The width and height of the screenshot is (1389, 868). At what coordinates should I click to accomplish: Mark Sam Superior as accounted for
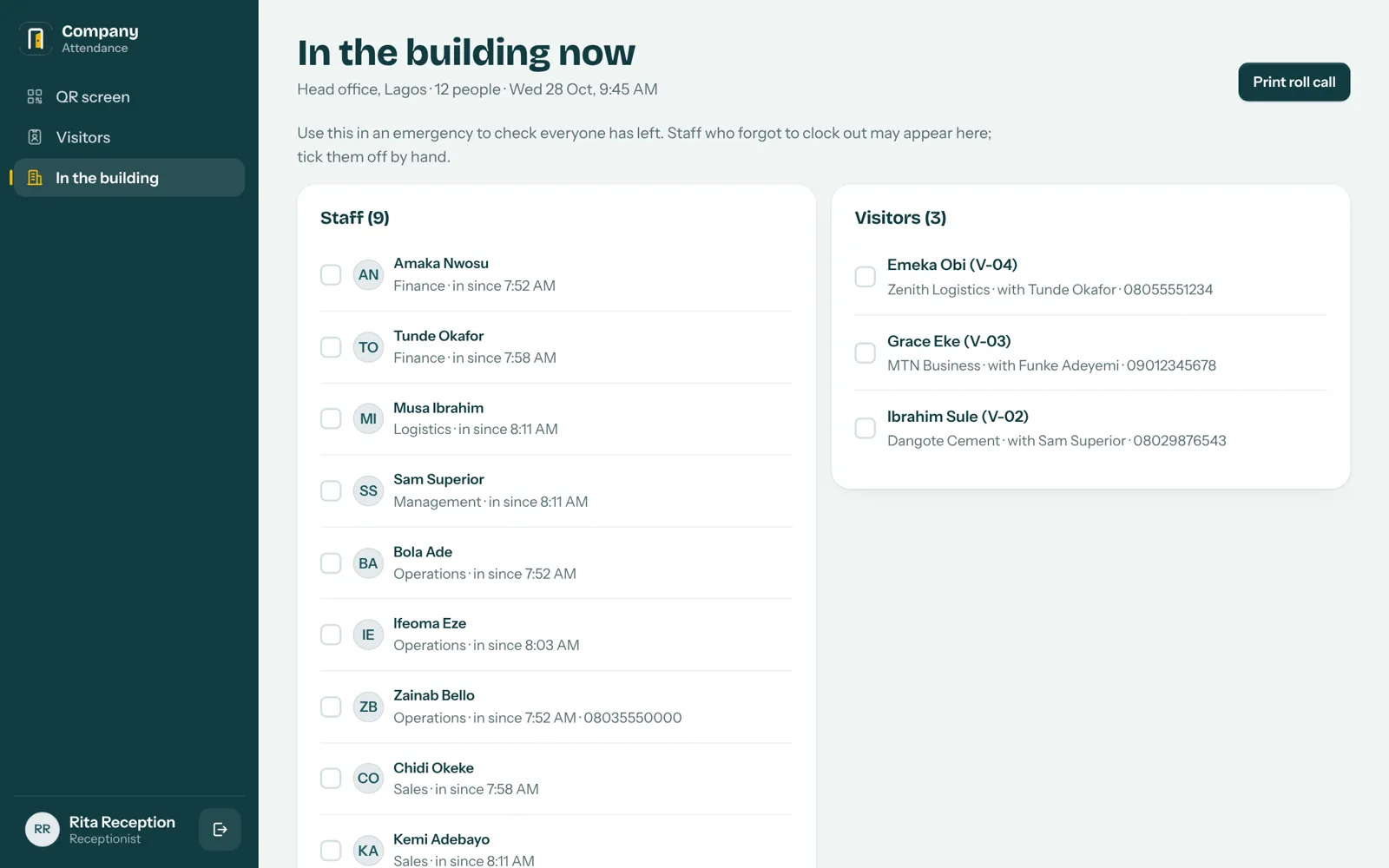coord(331,491)
